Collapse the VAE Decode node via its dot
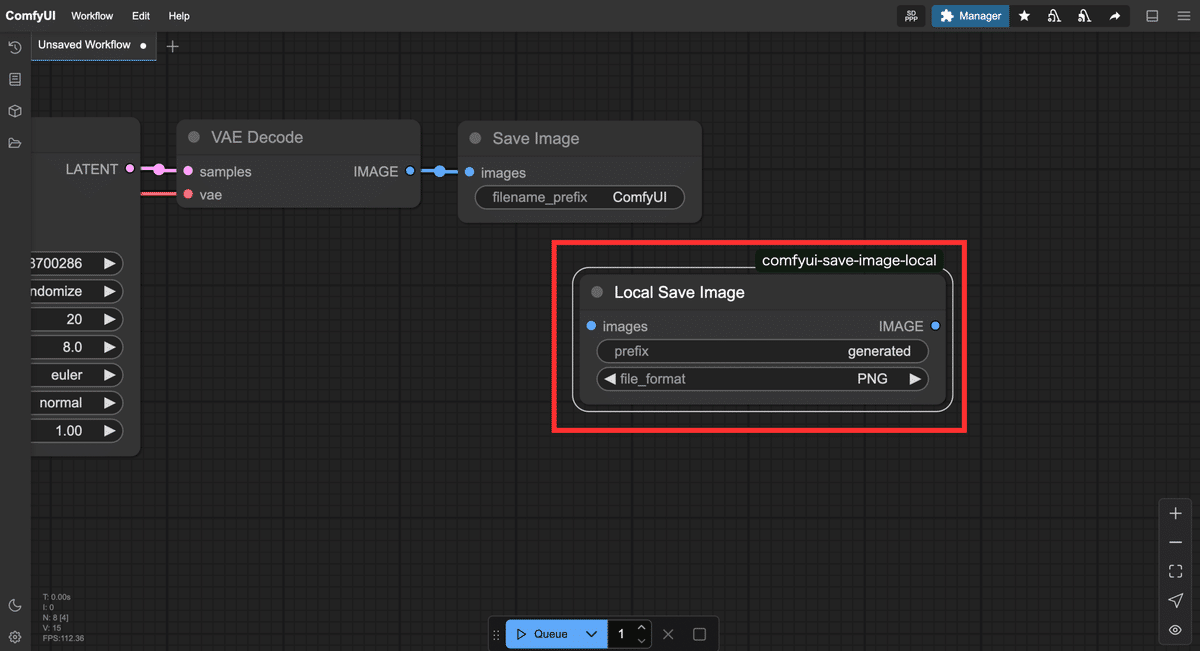Viewport: 1200px width, 651px height. (195, 138)
